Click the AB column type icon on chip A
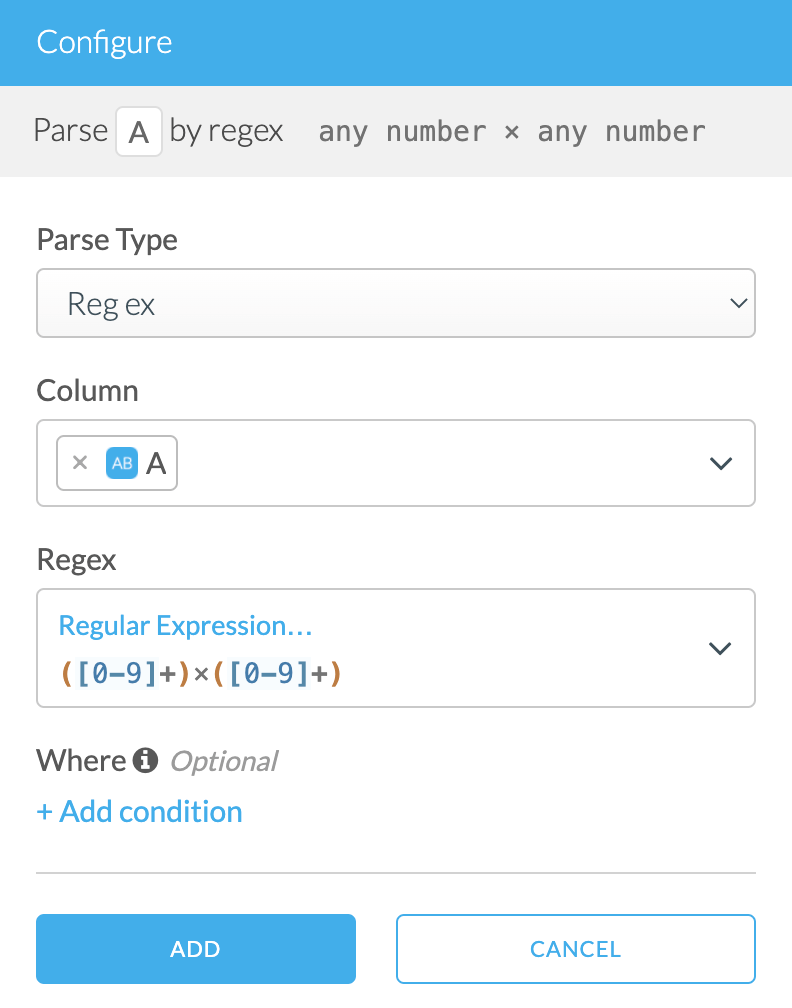The height and width of the screenshot is (1008, 792). pyautogui.click(x=121, y=462)
